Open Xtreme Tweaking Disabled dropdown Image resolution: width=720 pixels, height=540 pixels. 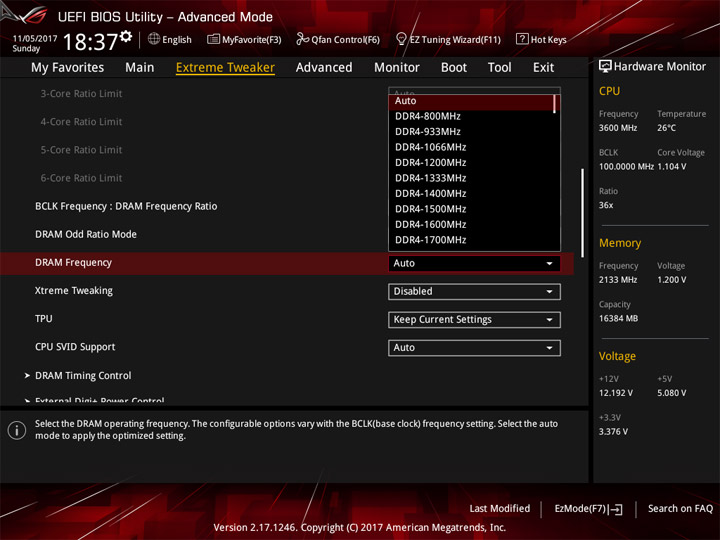(474, 292)
